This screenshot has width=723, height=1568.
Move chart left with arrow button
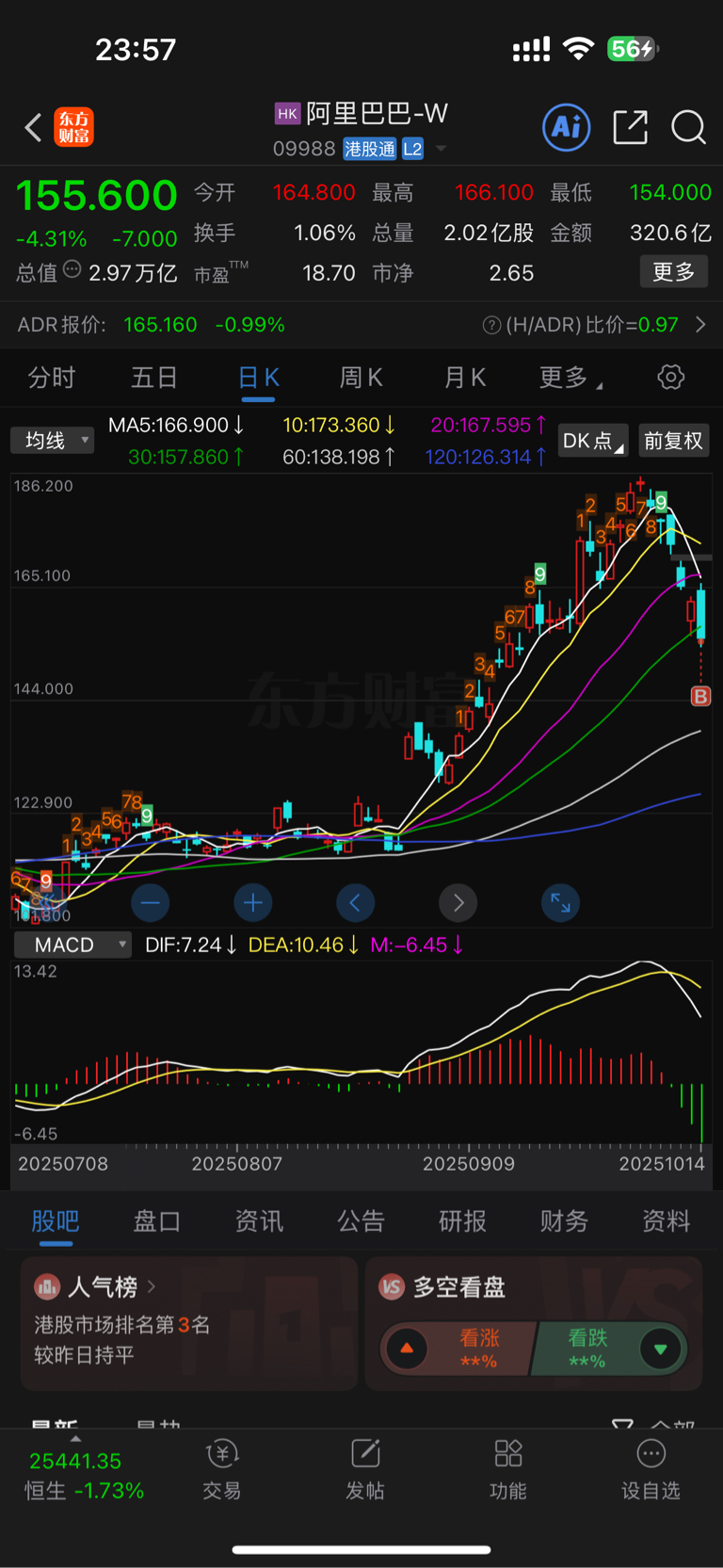coord(356,903)
